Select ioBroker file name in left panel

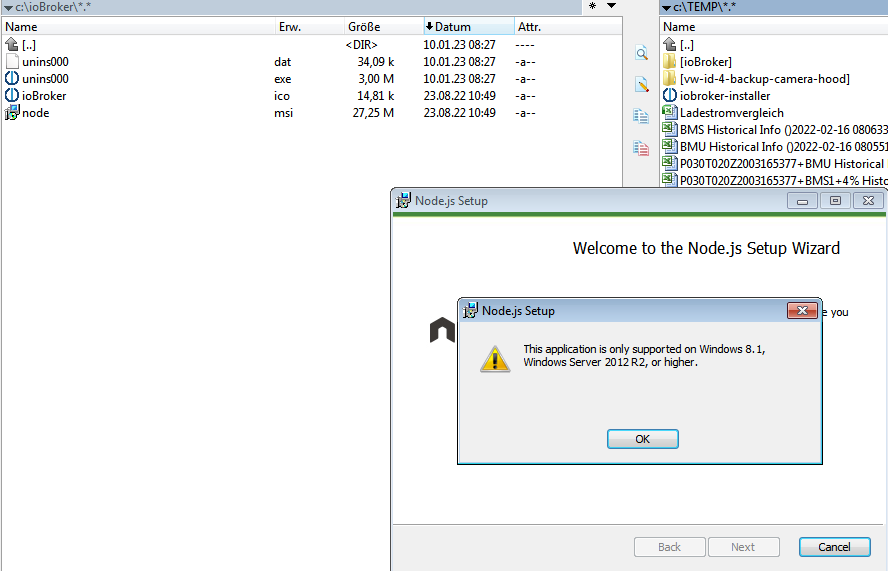[44, 96]
